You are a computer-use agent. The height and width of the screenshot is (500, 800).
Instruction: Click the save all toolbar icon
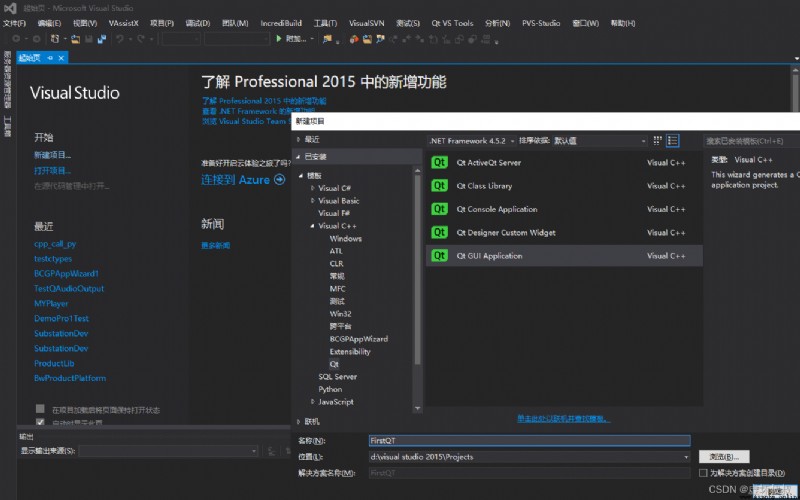pos(102,39)
